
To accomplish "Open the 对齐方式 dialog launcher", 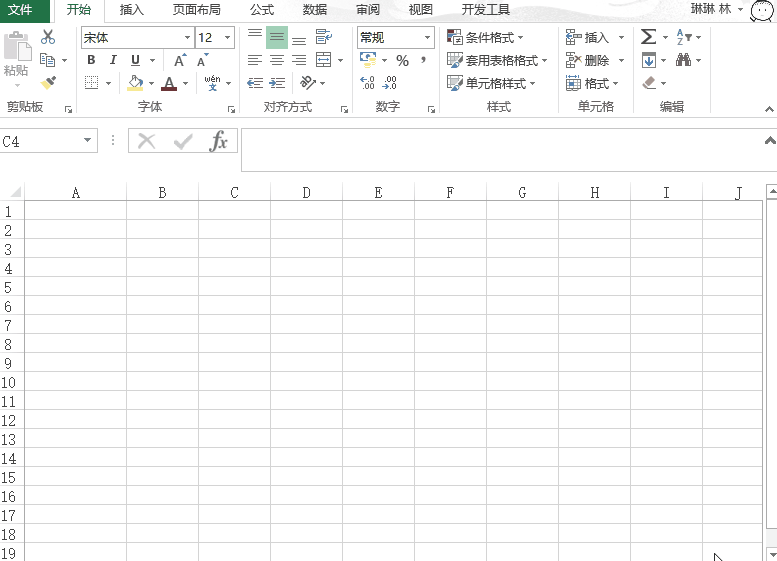I will tap(344, 110).
